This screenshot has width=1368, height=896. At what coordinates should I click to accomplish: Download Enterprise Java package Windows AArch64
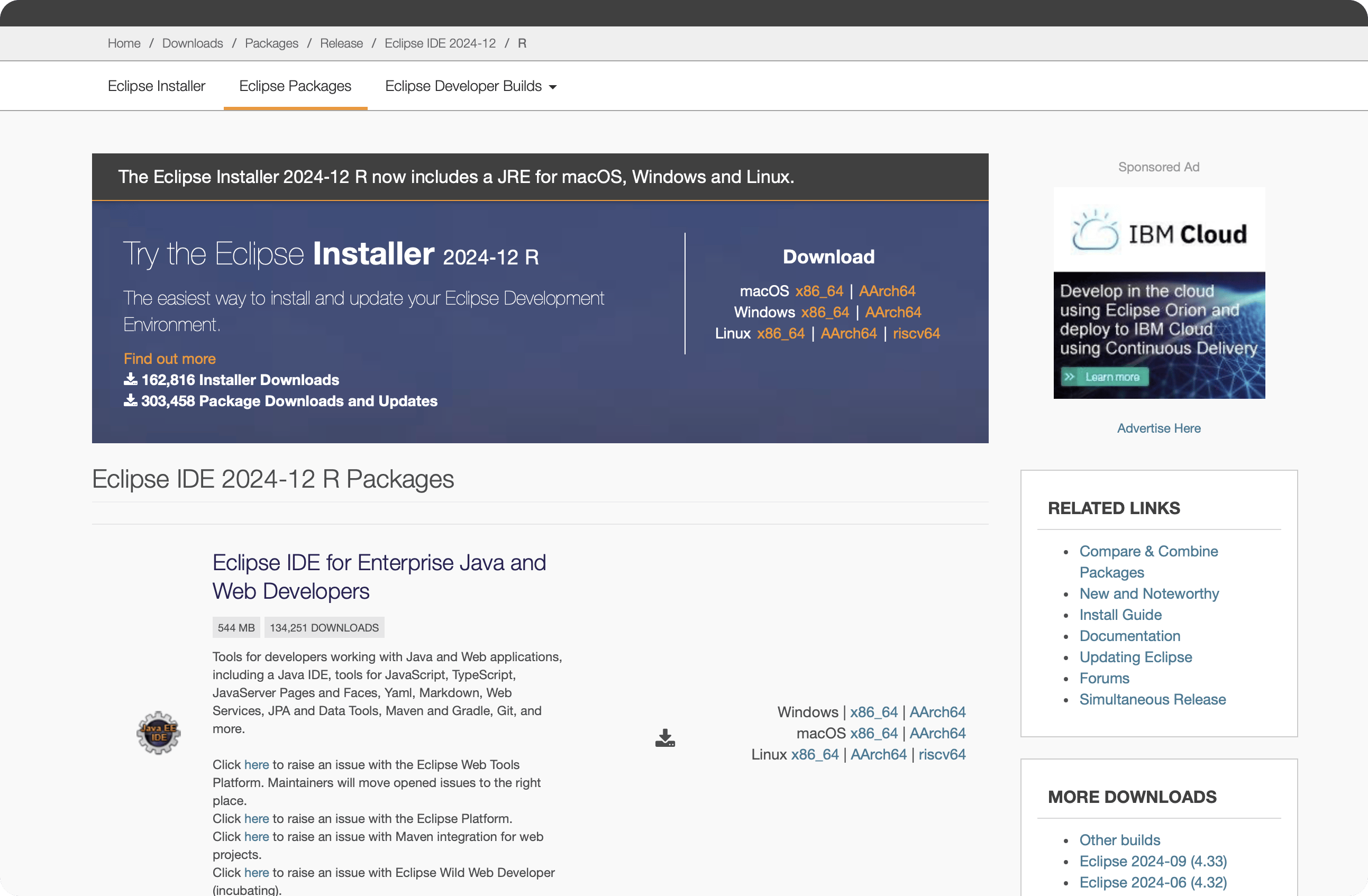[x=937, y=712]
